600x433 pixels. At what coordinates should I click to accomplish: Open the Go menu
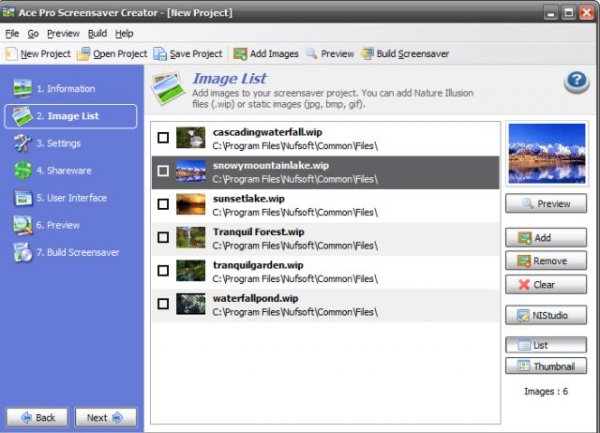tap(33, 34)
